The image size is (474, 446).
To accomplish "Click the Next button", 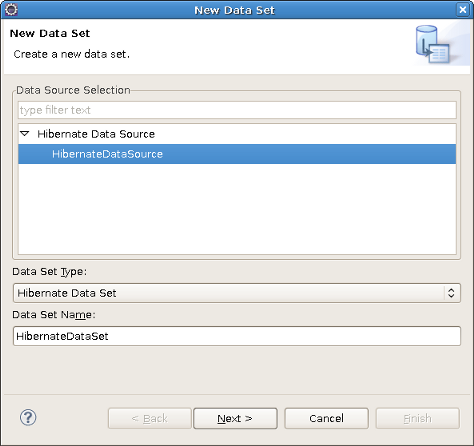I will tap(235, 418).
